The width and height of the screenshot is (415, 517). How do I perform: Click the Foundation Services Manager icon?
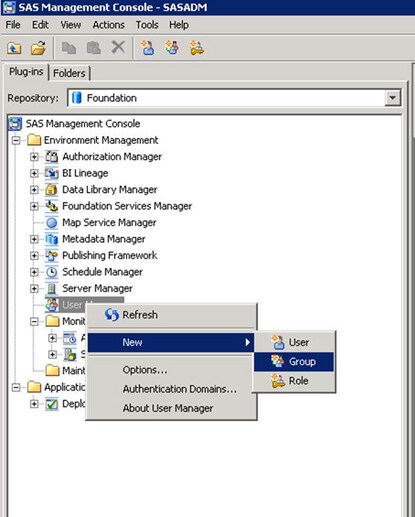[x=52, y=206]
